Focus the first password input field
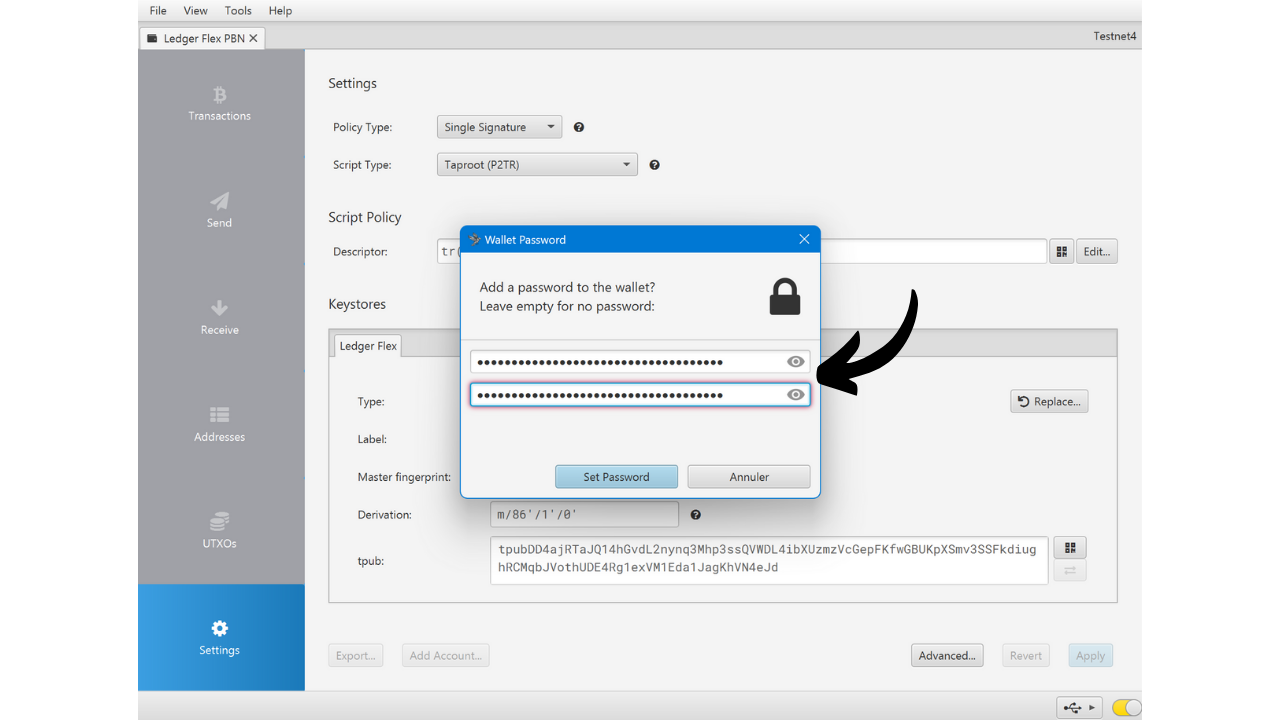The image size is (1280, 720). (x=640, y=362)
